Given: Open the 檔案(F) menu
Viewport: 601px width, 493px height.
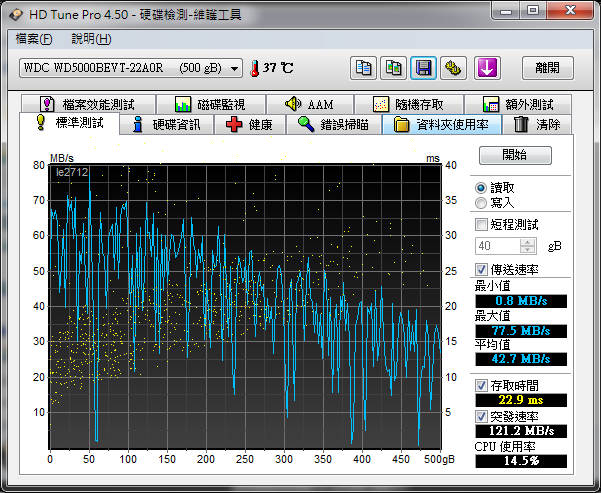Looking at the screenshot, I should [34, 39].
